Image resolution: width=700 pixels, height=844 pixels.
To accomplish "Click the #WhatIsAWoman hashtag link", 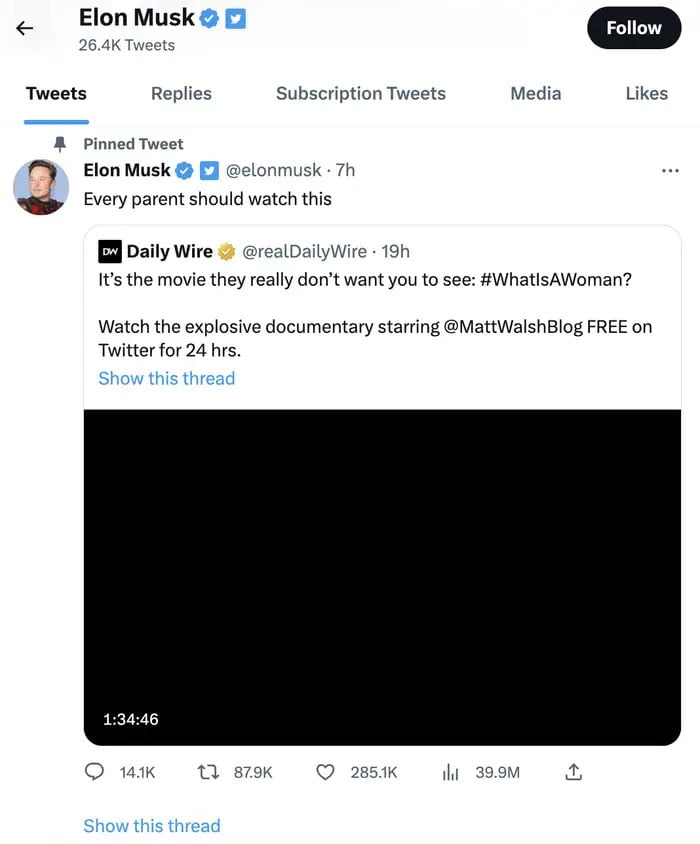I will click(x=556, y=280).
